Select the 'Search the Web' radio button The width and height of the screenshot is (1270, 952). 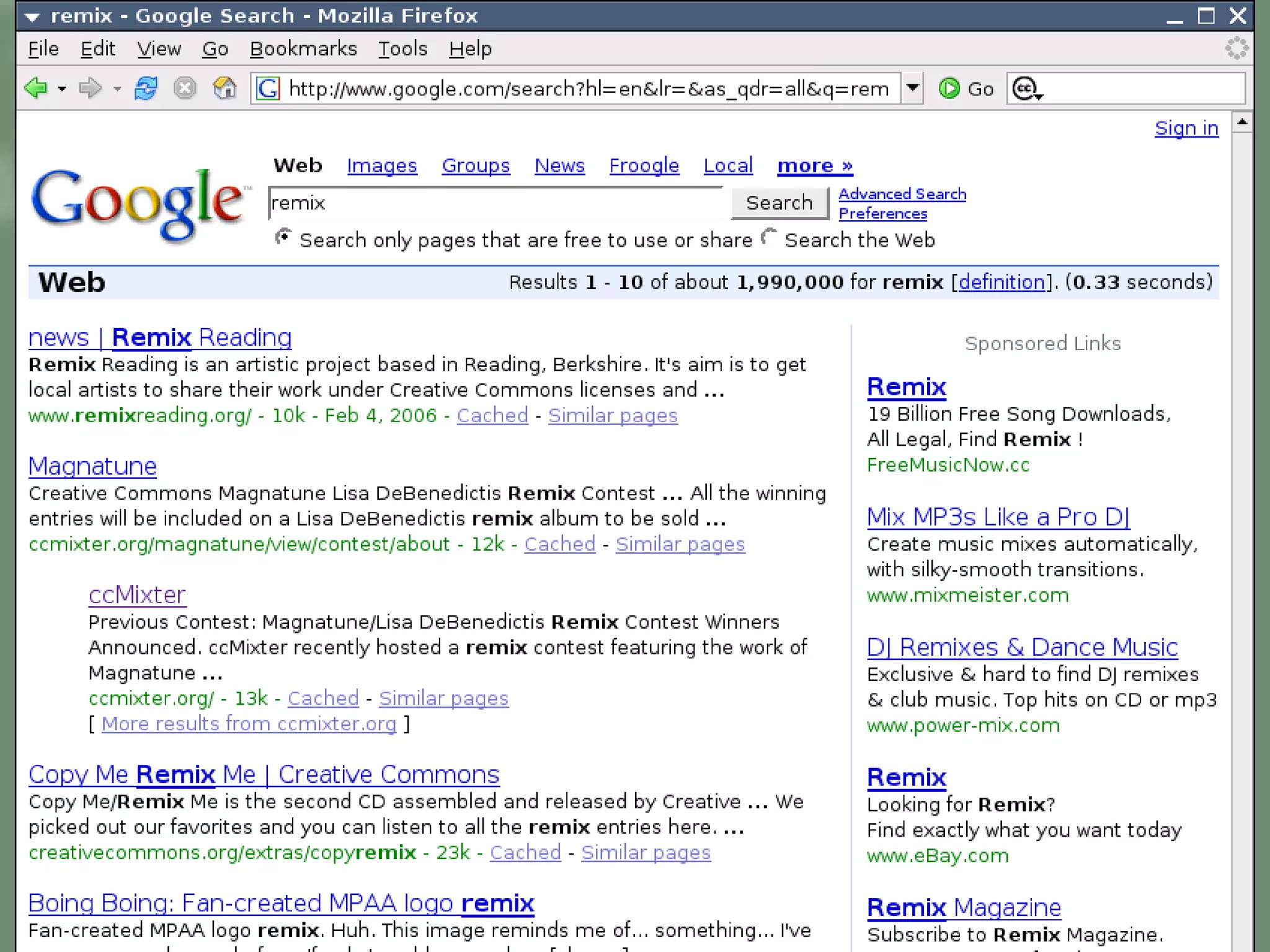(769, 237)
